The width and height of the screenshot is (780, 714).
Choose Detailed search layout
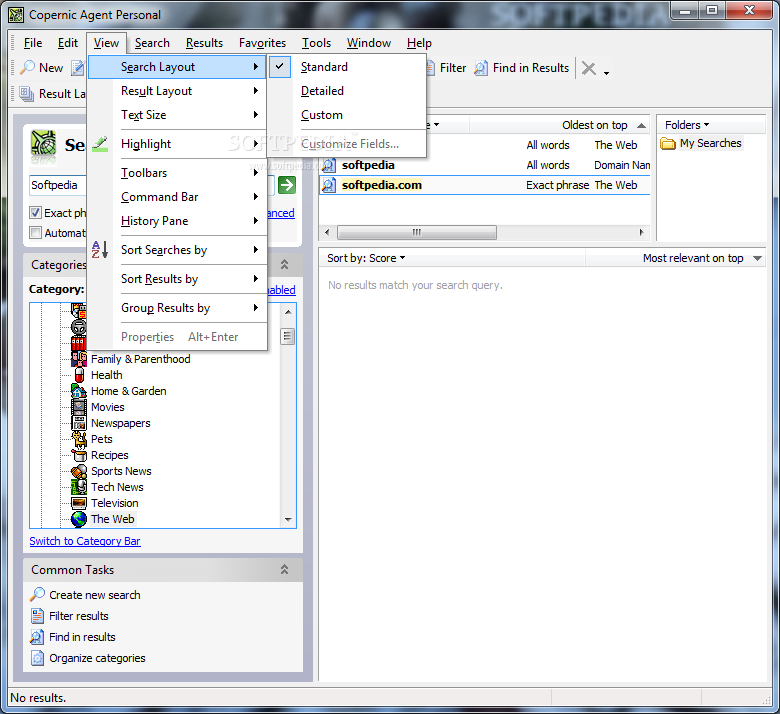pos(347,91)
